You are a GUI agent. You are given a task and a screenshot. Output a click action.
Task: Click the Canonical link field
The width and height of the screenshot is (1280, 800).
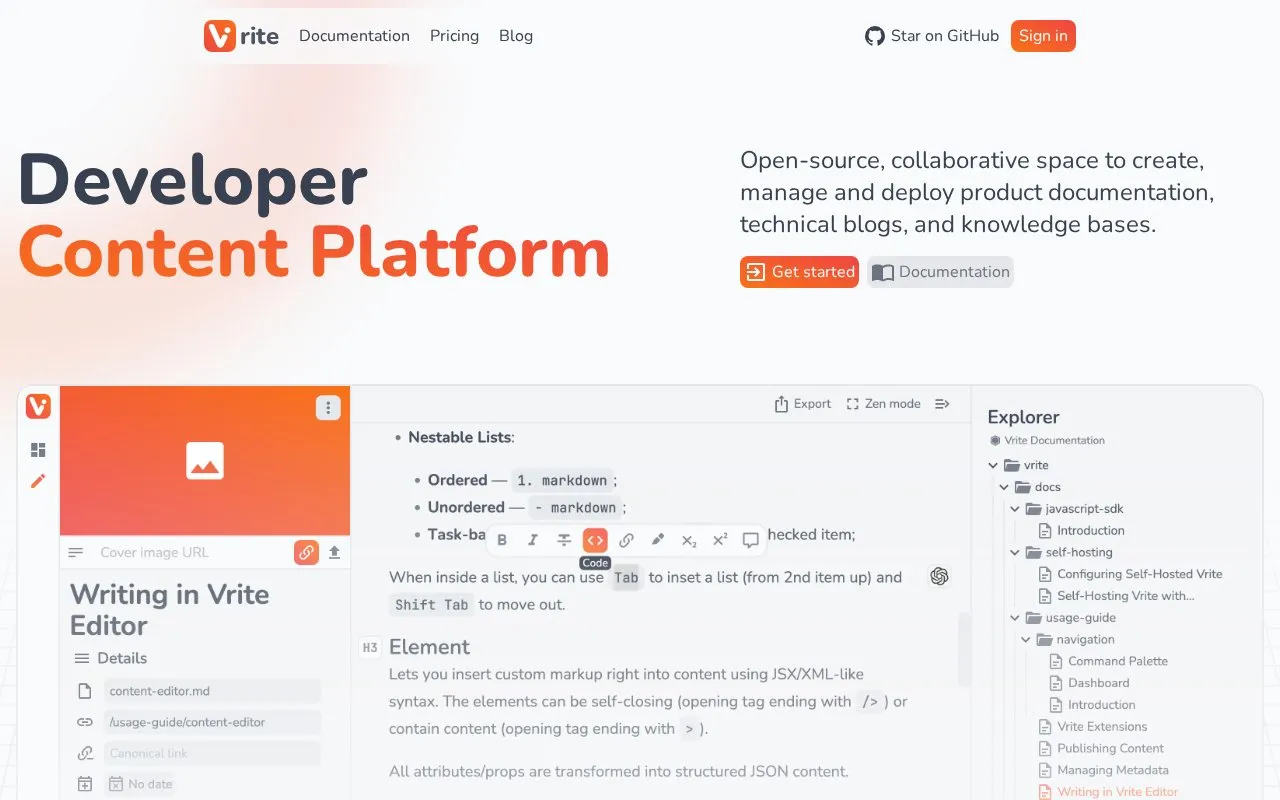point(212,753)
